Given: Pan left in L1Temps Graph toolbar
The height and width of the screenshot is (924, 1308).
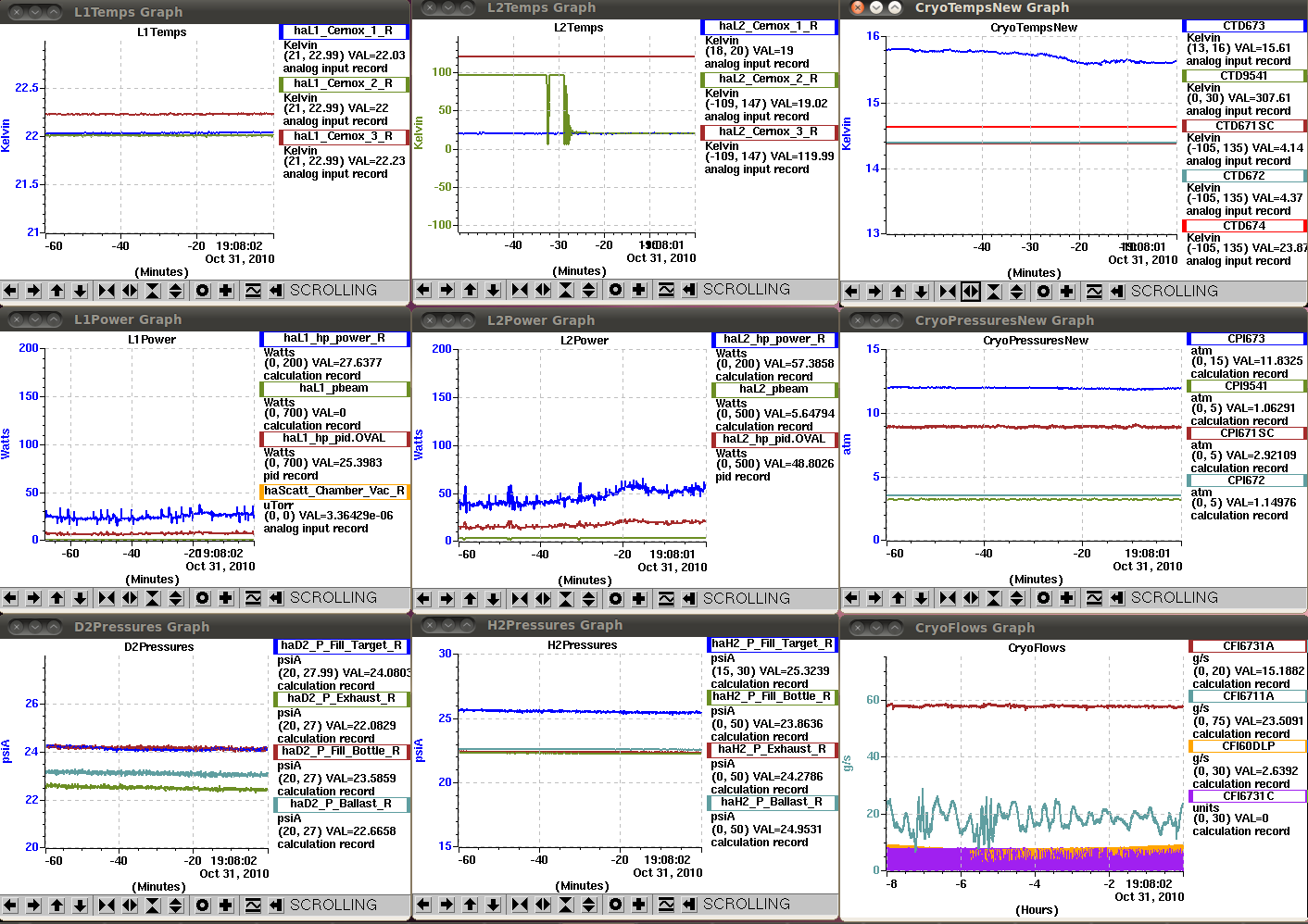Looking at the screenshot, I should pyautogui.click(x=11, y=291).
